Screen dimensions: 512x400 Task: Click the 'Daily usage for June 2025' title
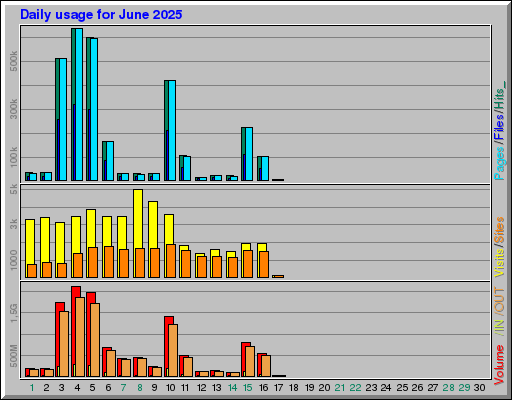pos(101,14)
